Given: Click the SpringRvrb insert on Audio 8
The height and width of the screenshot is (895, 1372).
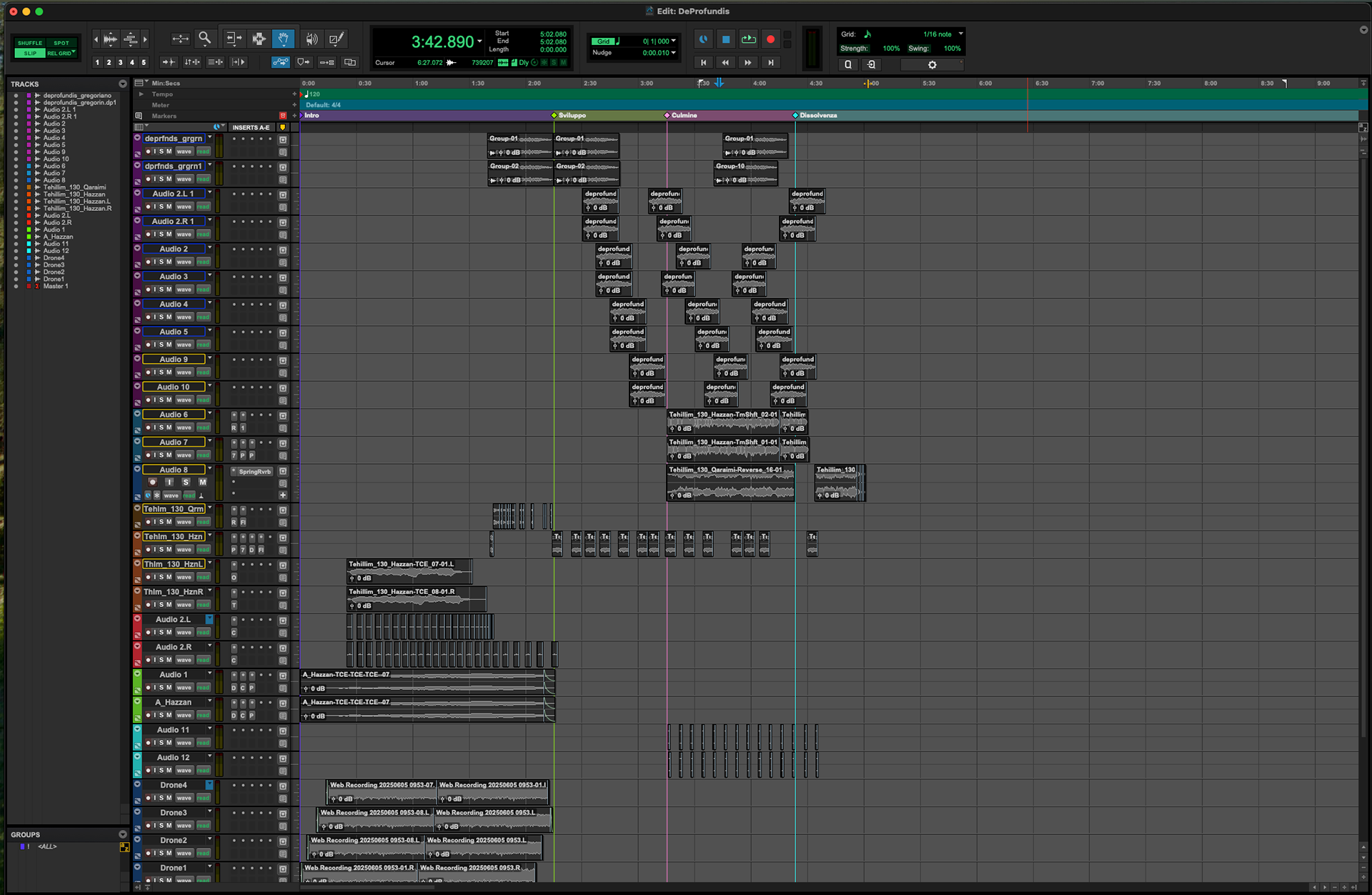Looking at the screenshot, I should click(x=254, y=472).
